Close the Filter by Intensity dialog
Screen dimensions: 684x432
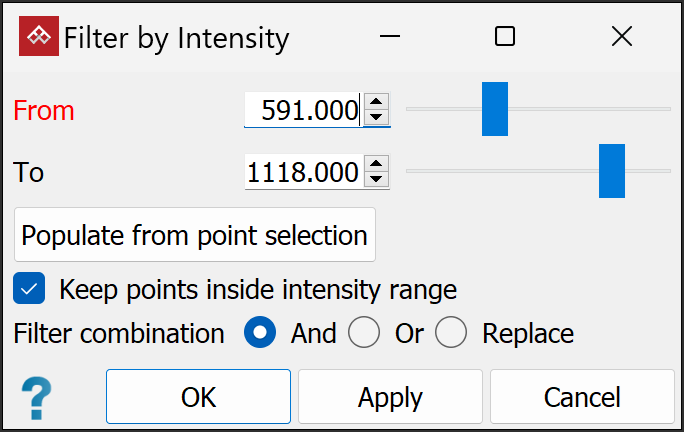click(x=621, y=37)
